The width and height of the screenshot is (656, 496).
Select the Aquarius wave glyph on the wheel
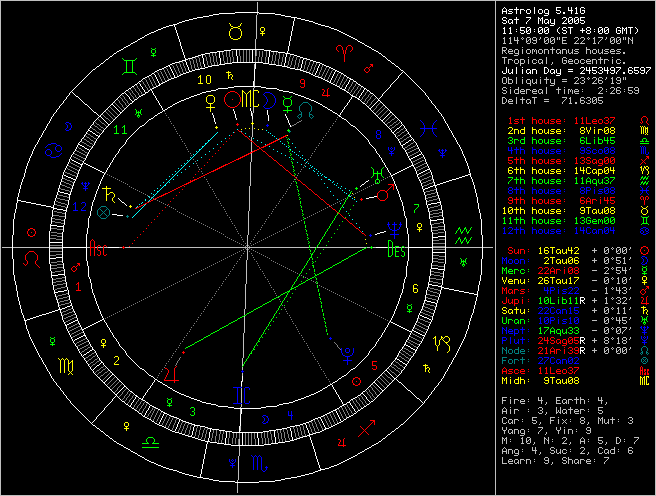click(463, 234)
